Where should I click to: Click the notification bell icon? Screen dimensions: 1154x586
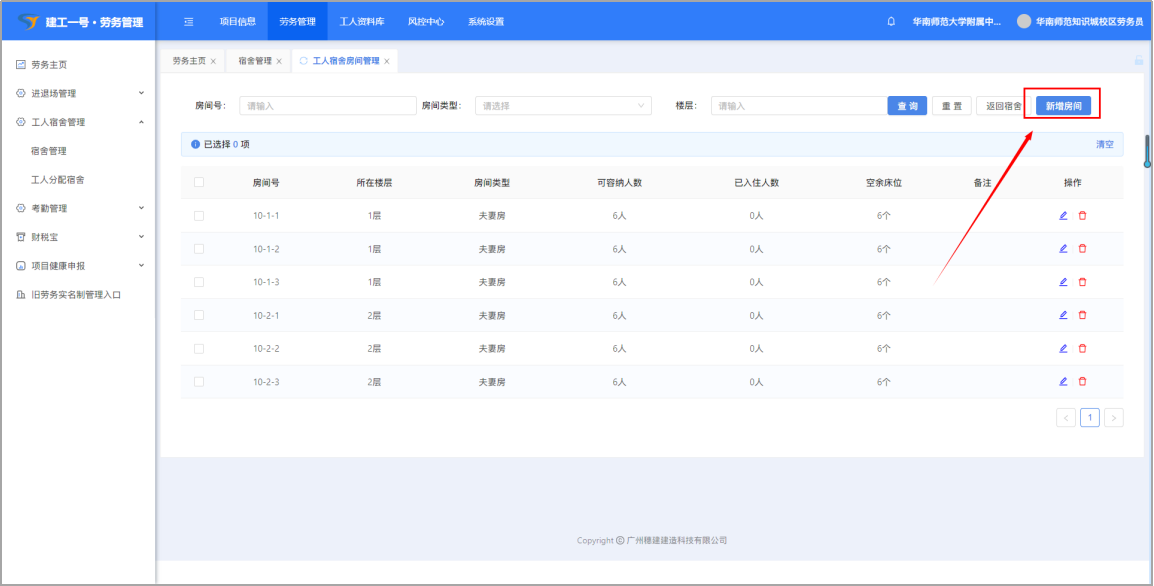coord(891,21)
